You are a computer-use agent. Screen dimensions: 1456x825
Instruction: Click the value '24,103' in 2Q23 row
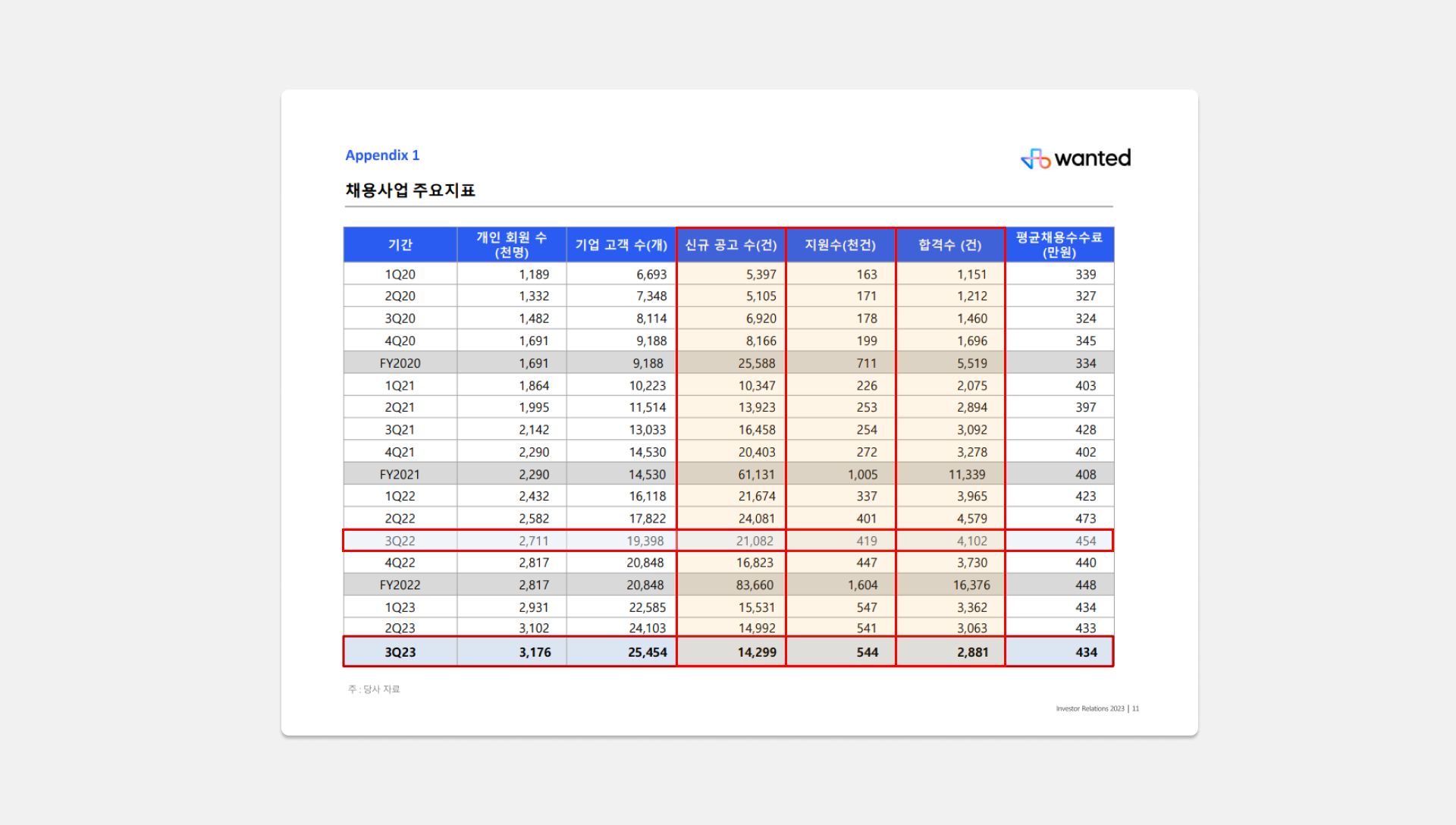pyautogui.click(x=648, y=629)
